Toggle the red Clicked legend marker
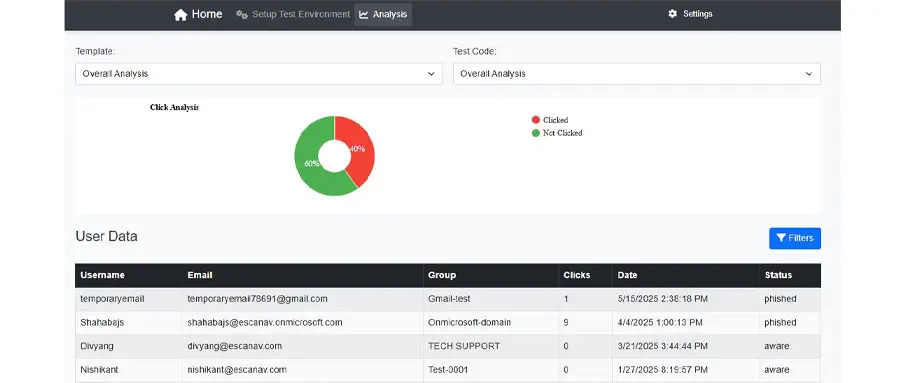The height and width of the screenshot is (383, 905). [x=536, y=120]
